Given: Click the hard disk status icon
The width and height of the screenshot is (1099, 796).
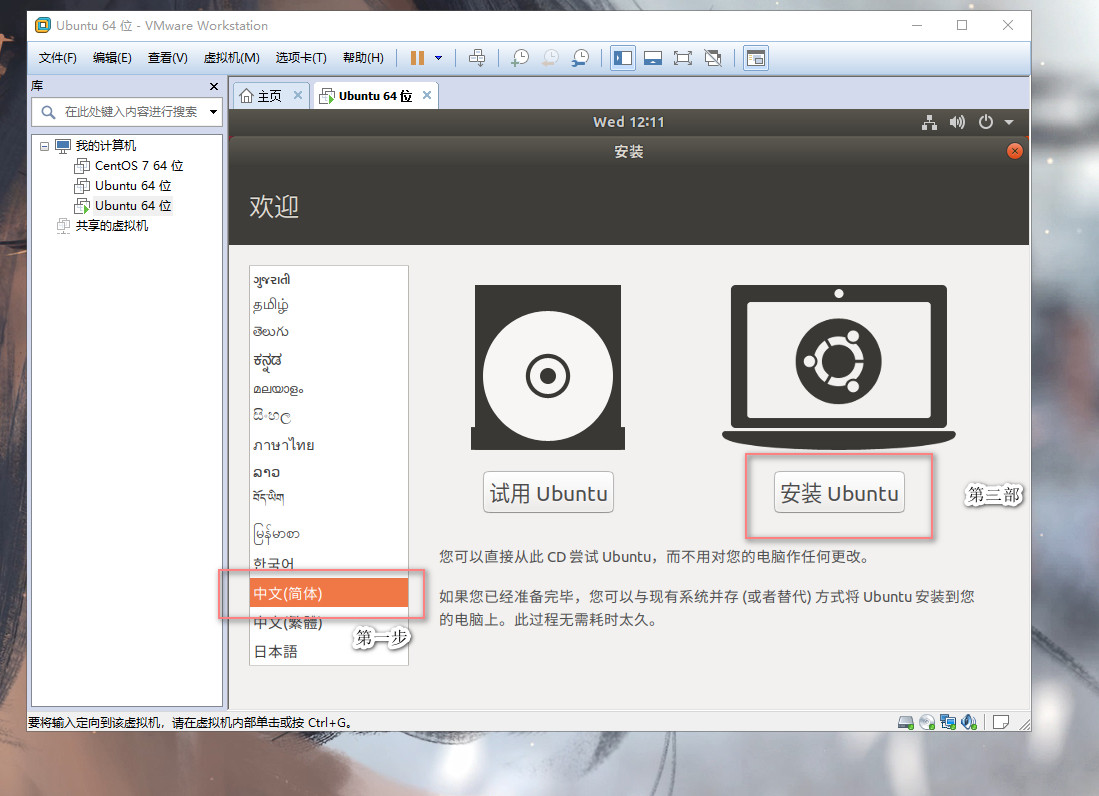Looking at the screenshot, I should [906, 722].
